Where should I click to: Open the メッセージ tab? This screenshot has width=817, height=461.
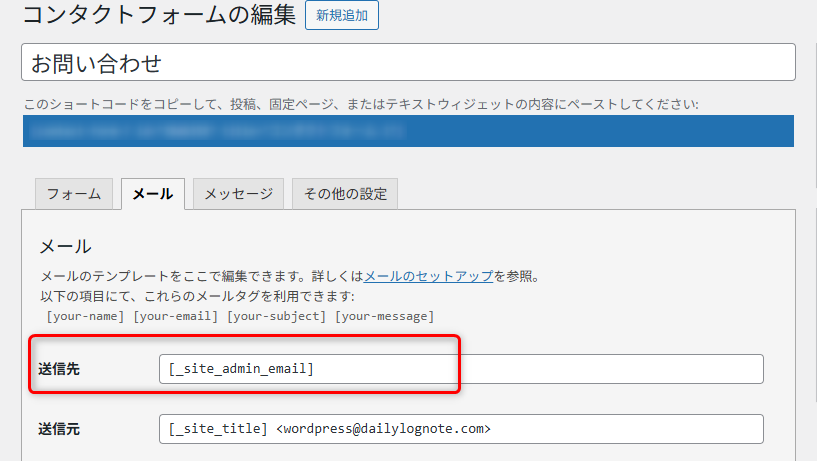point(239,194)
